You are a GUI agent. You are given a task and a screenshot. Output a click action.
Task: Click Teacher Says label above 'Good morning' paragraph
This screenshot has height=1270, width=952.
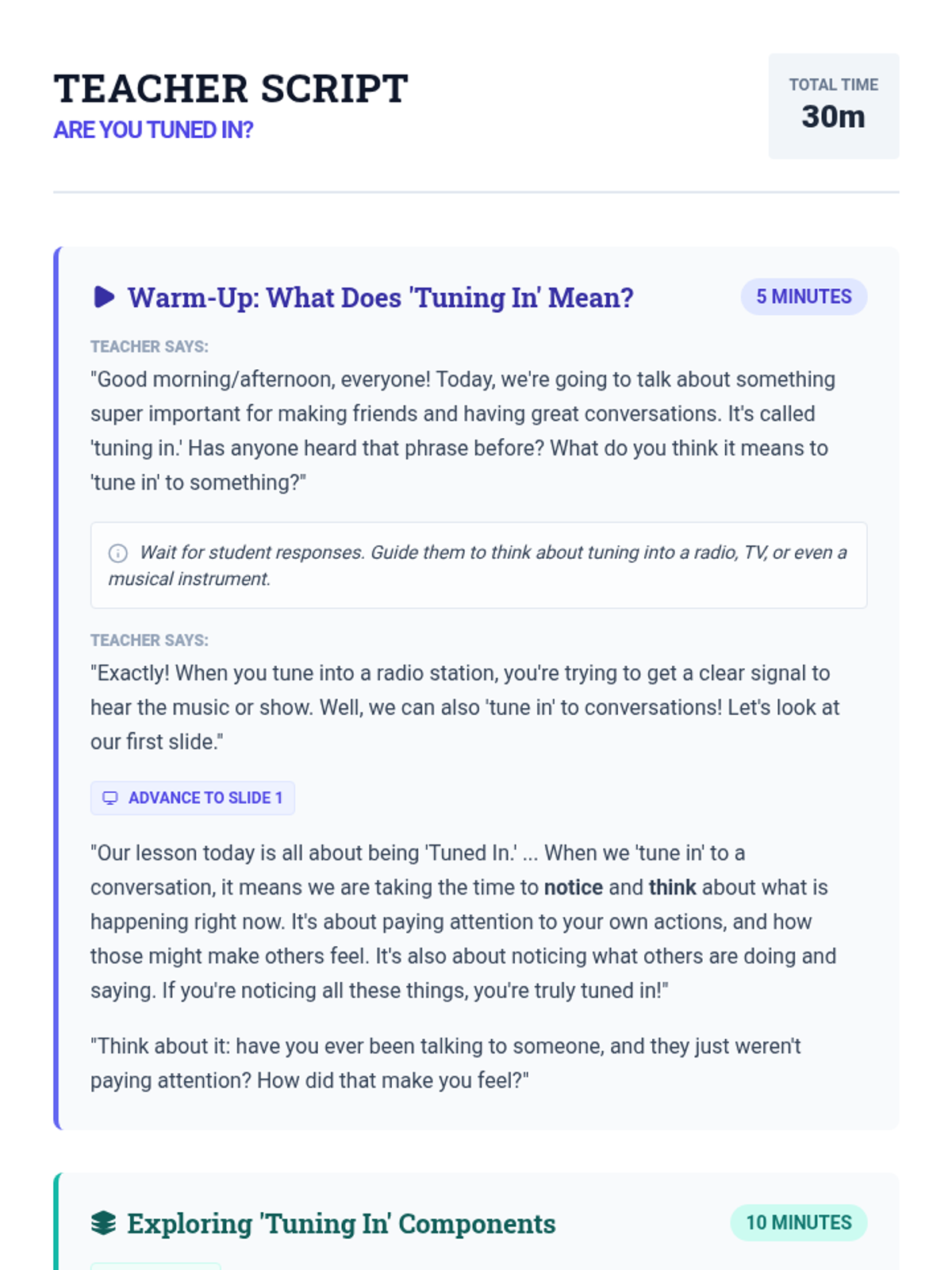click(x=149, y=347)
